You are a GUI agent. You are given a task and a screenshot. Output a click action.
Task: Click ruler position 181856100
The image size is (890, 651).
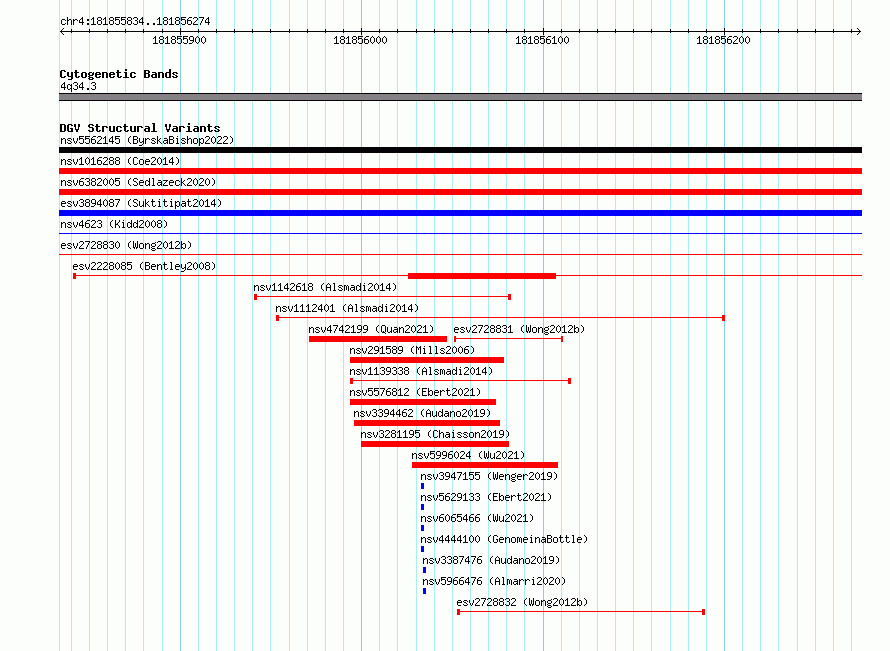click(x=542, y=40)
